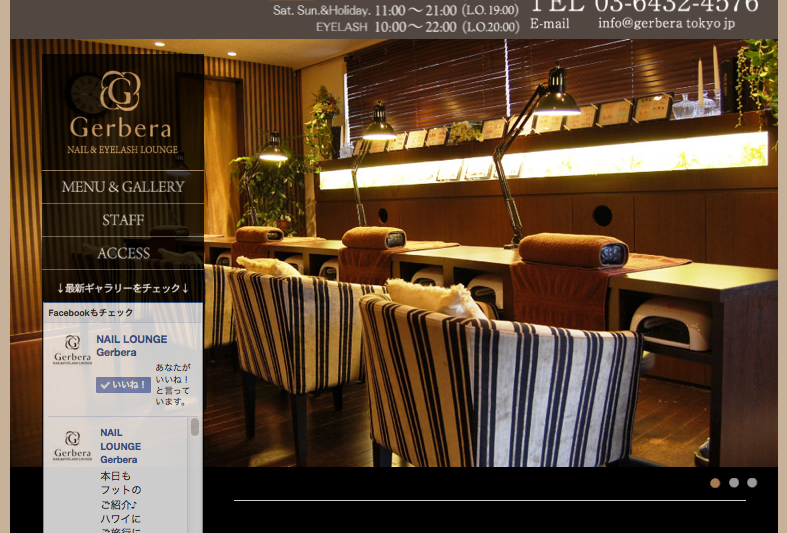
Task: Click Gerbera avatar on the Facebook feed post
Action: [72, 445]
